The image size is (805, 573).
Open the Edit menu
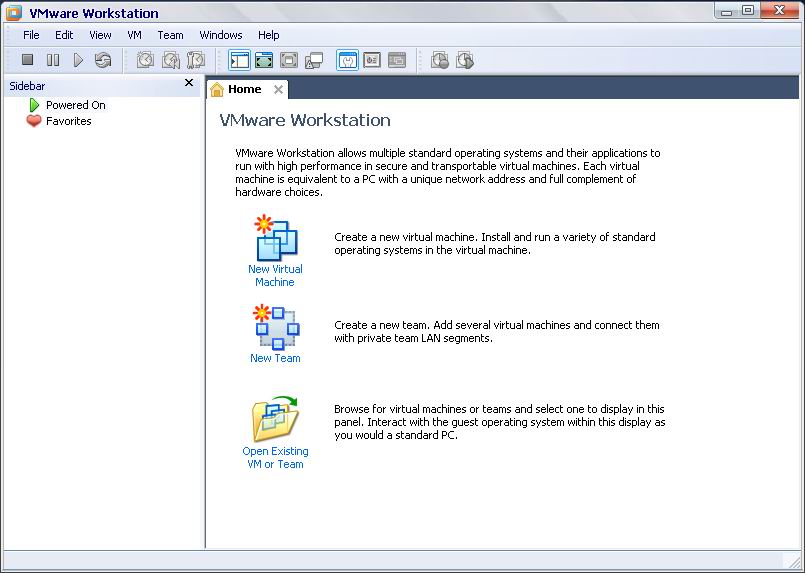click(64, 35)
